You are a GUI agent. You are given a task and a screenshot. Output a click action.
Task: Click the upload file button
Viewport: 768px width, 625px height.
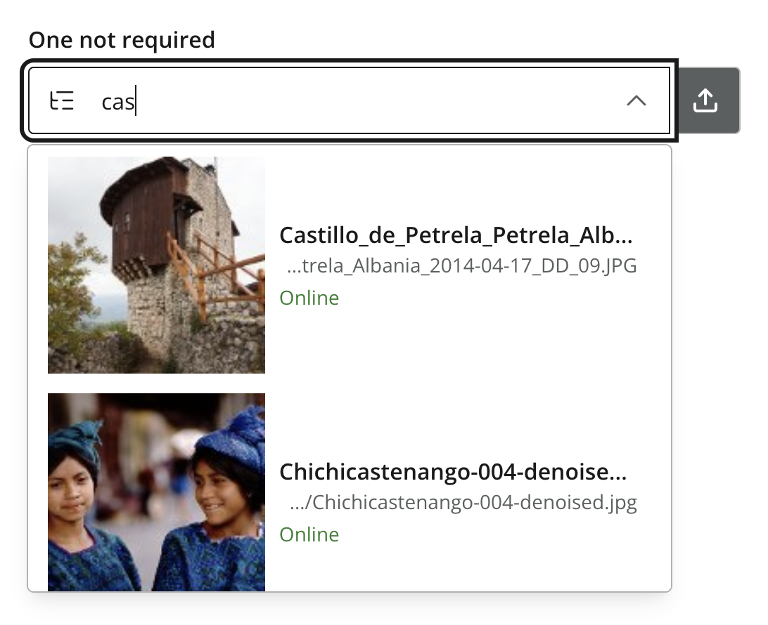(709, 100)
